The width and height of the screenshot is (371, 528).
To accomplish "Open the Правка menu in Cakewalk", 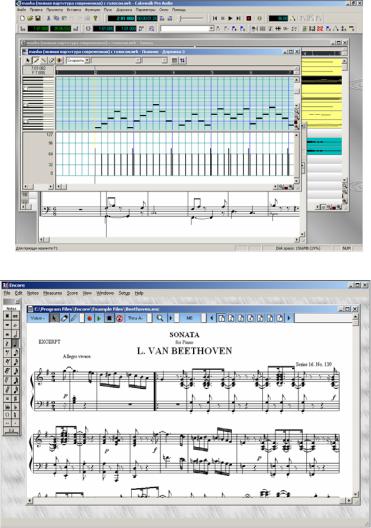I will 36,10.
